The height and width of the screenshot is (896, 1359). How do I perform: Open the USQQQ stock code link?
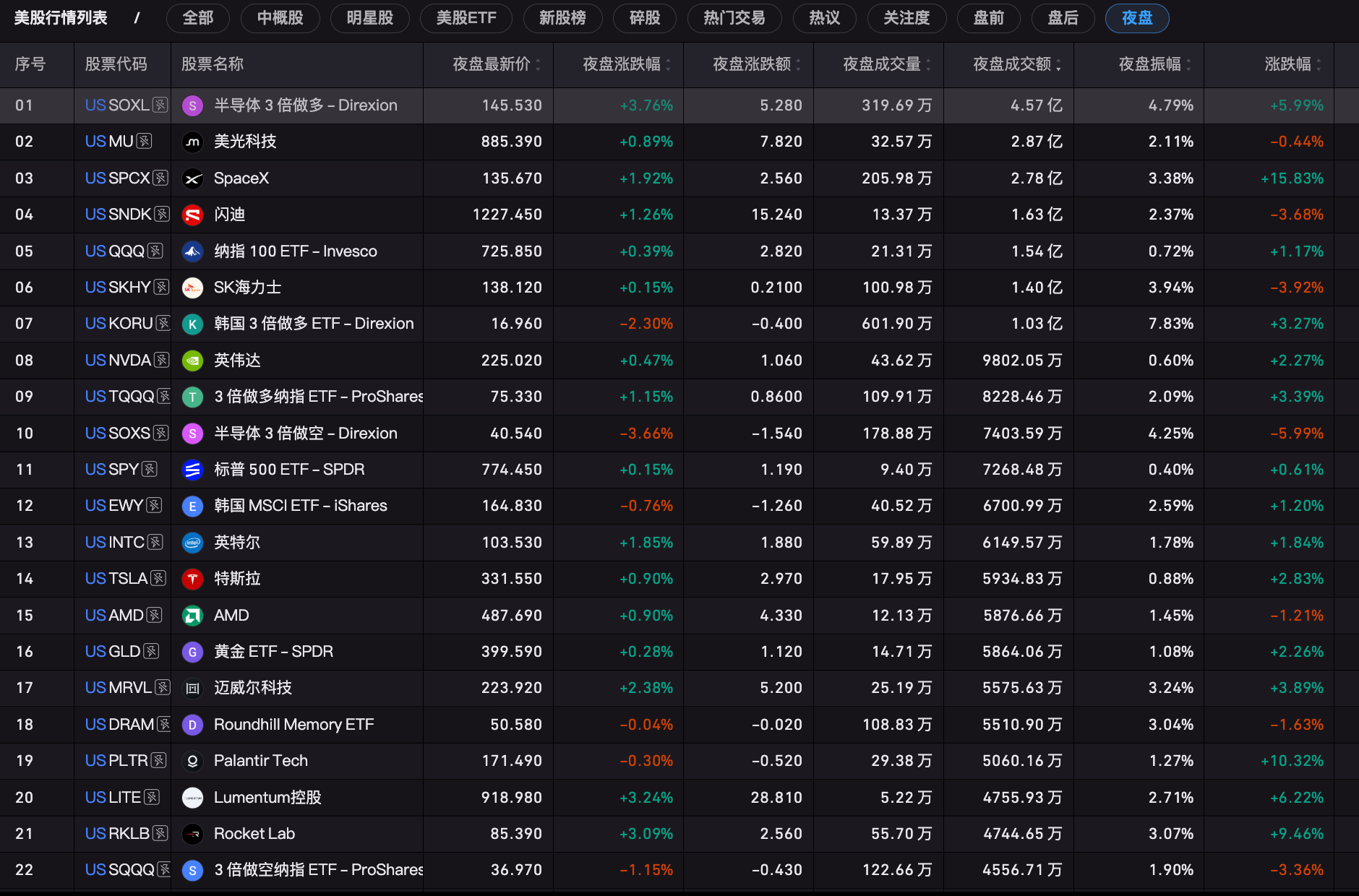point(115,251)
